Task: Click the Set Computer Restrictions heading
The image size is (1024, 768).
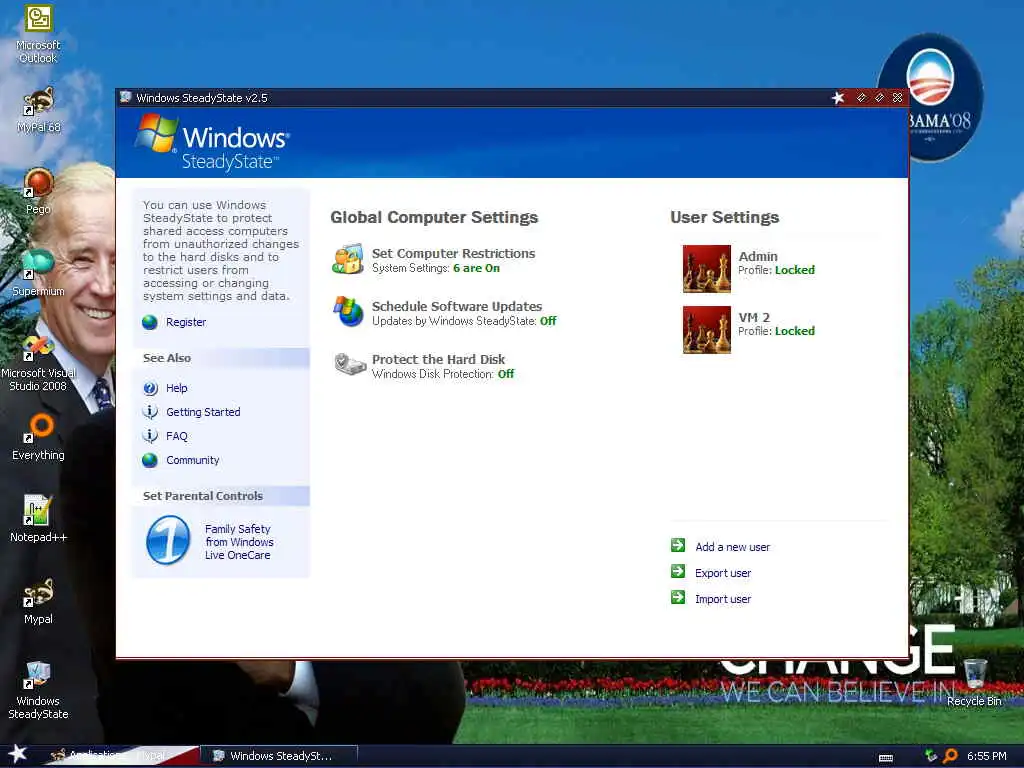Action: click(x=453, y=253)
